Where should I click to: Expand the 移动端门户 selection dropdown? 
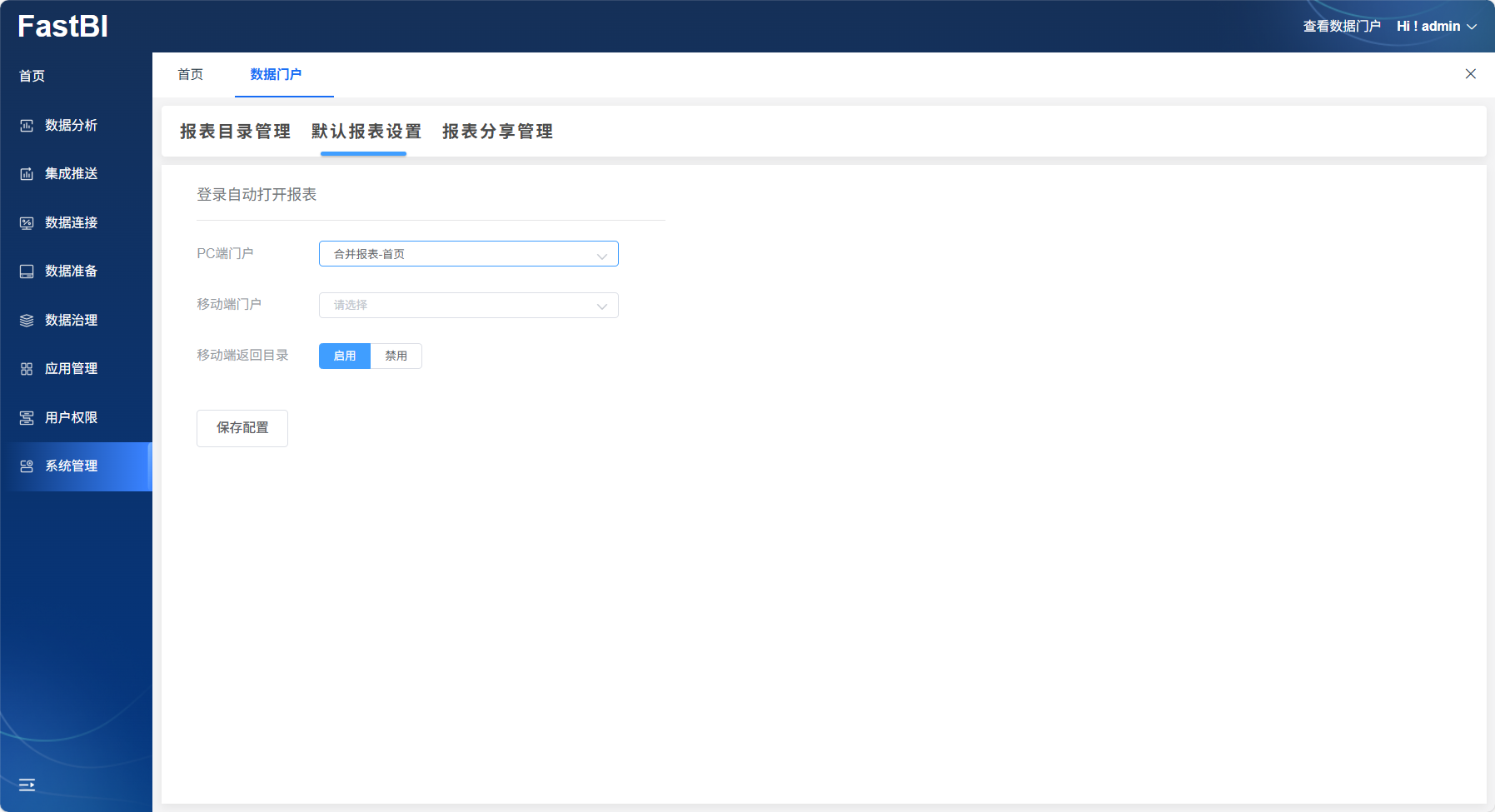click(468, 305)
